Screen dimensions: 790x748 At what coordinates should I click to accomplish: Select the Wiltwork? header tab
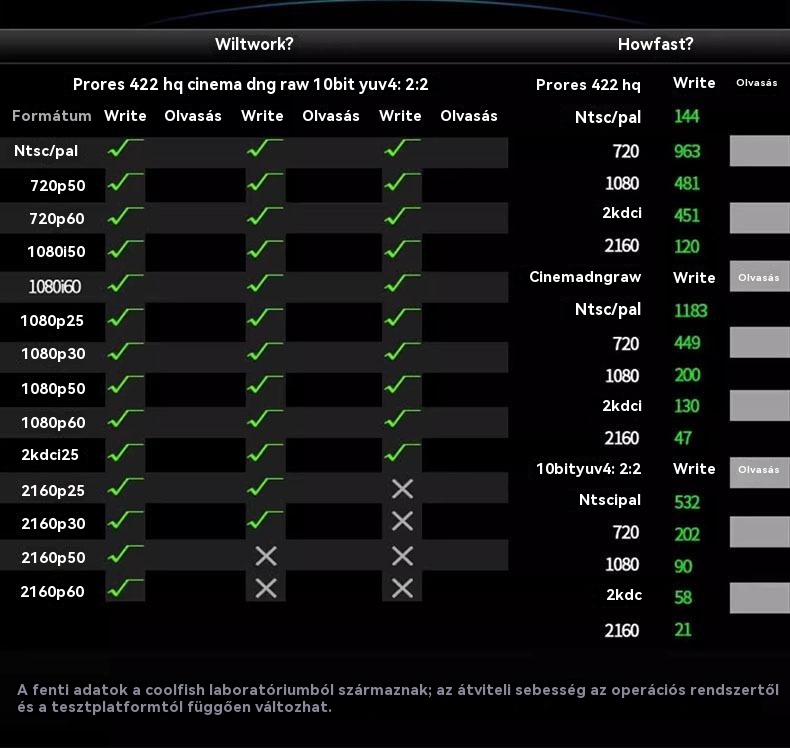(254, 45)
